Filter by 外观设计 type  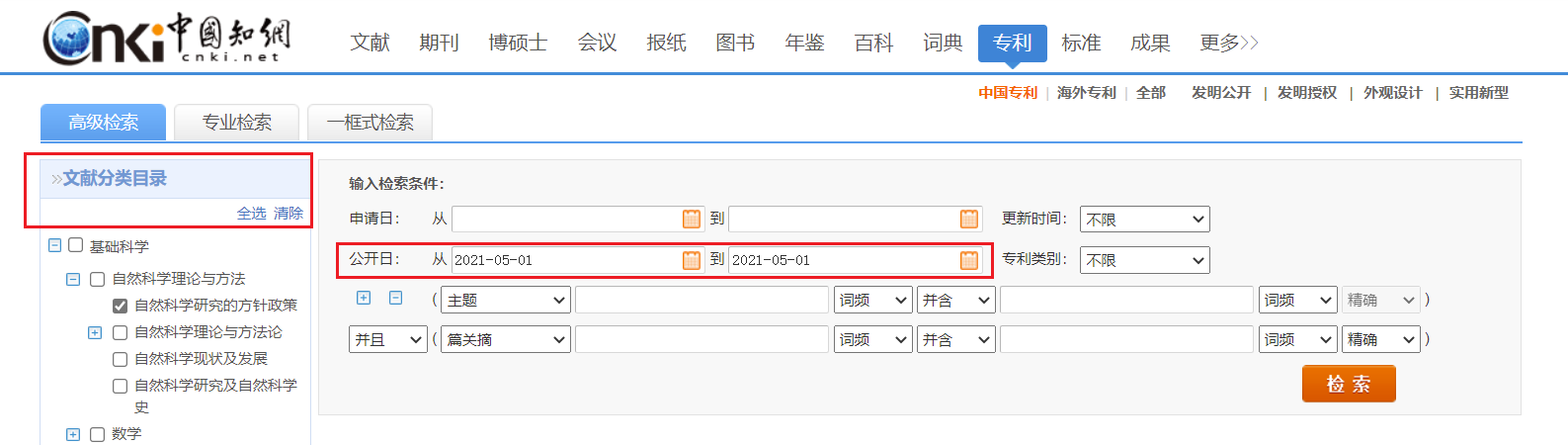[1393, 92]
